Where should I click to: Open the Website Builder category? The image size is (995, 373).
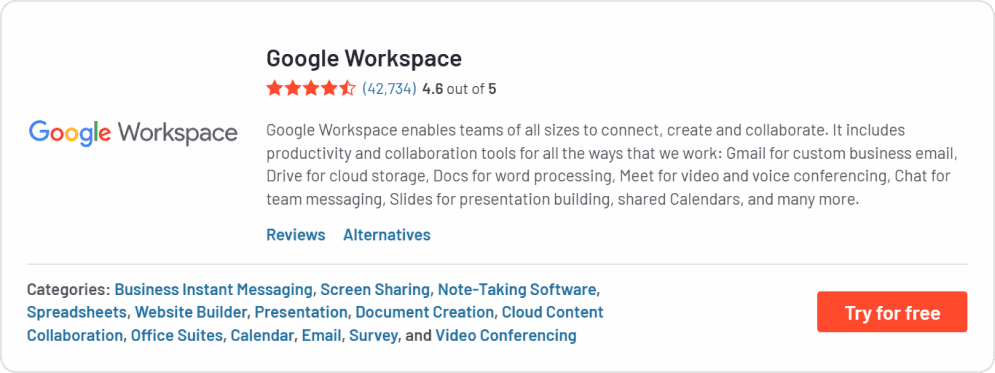pos(191,312)
